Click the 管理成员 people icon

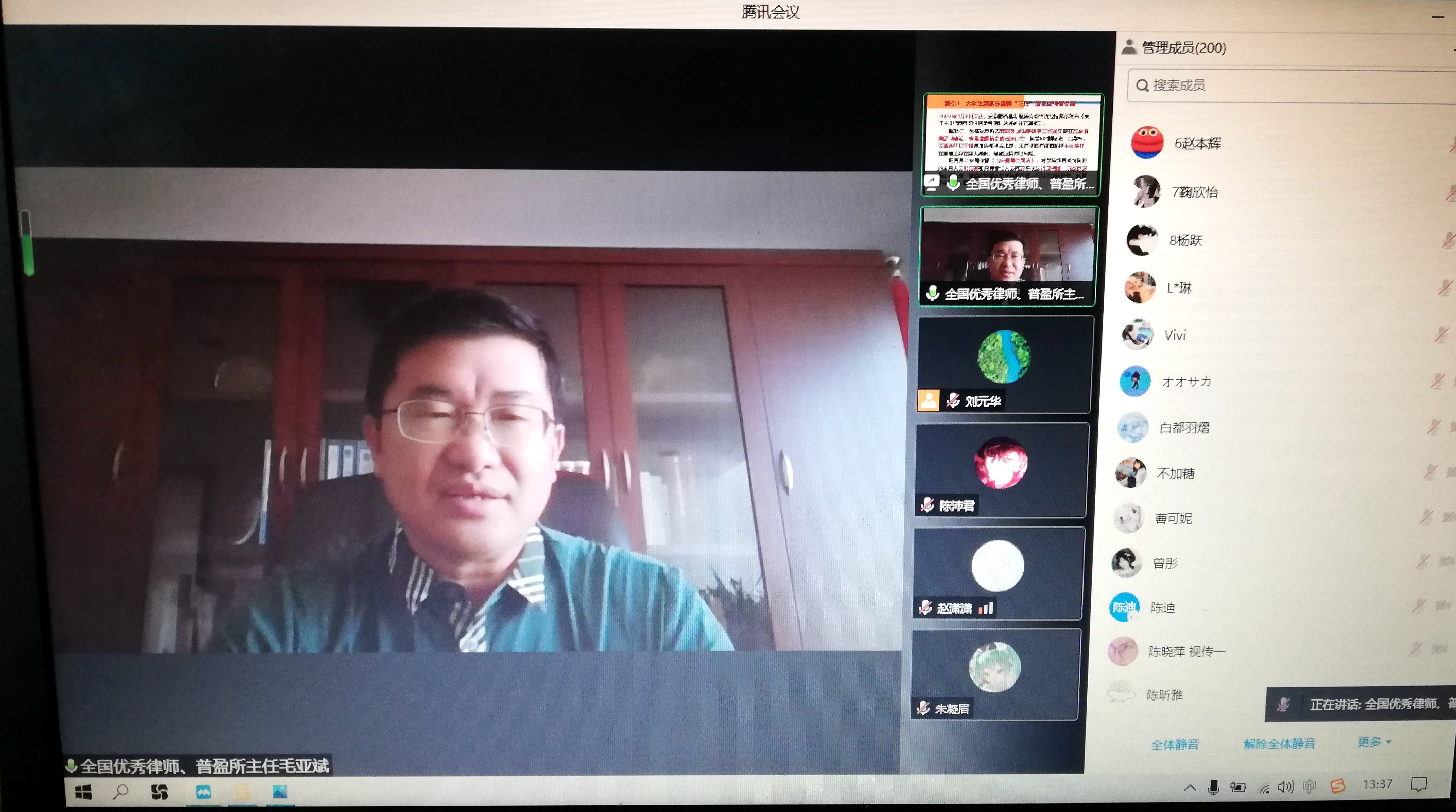coord(1129,47)
